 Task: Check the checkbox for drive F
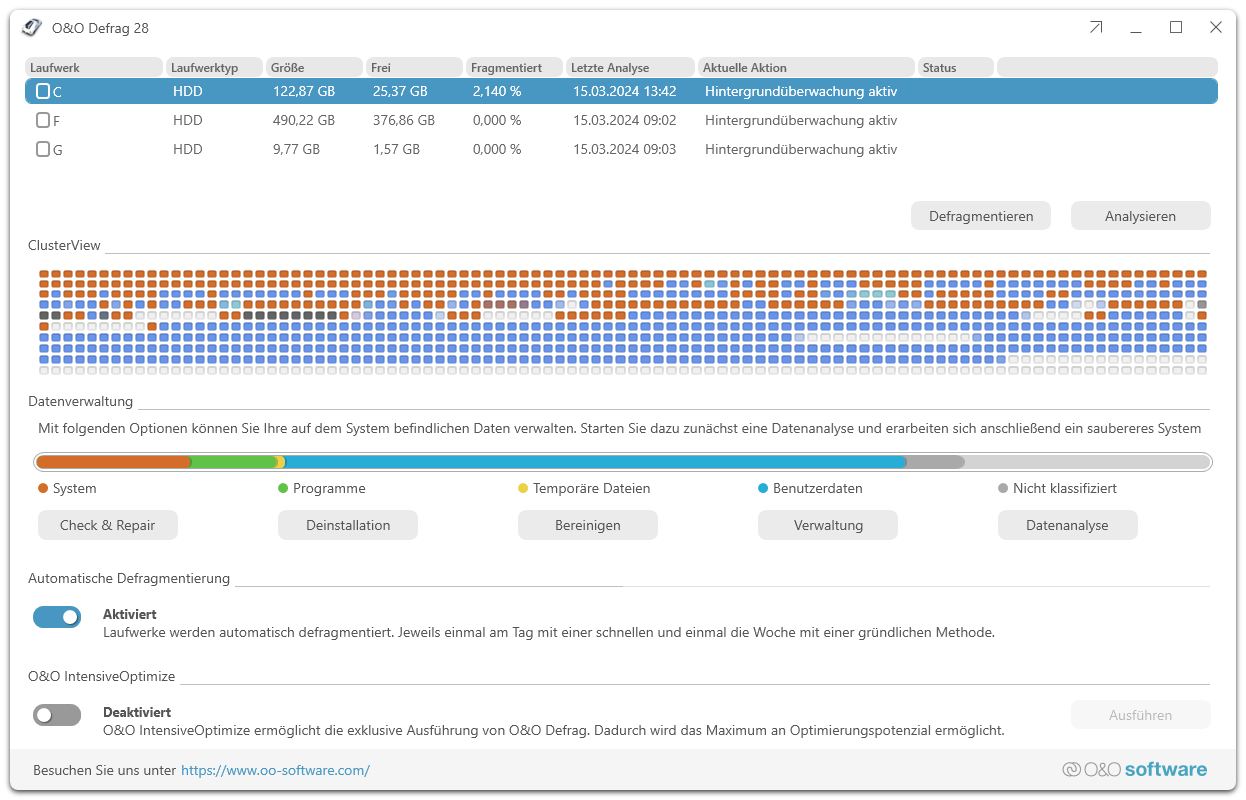tap(43, 120)
